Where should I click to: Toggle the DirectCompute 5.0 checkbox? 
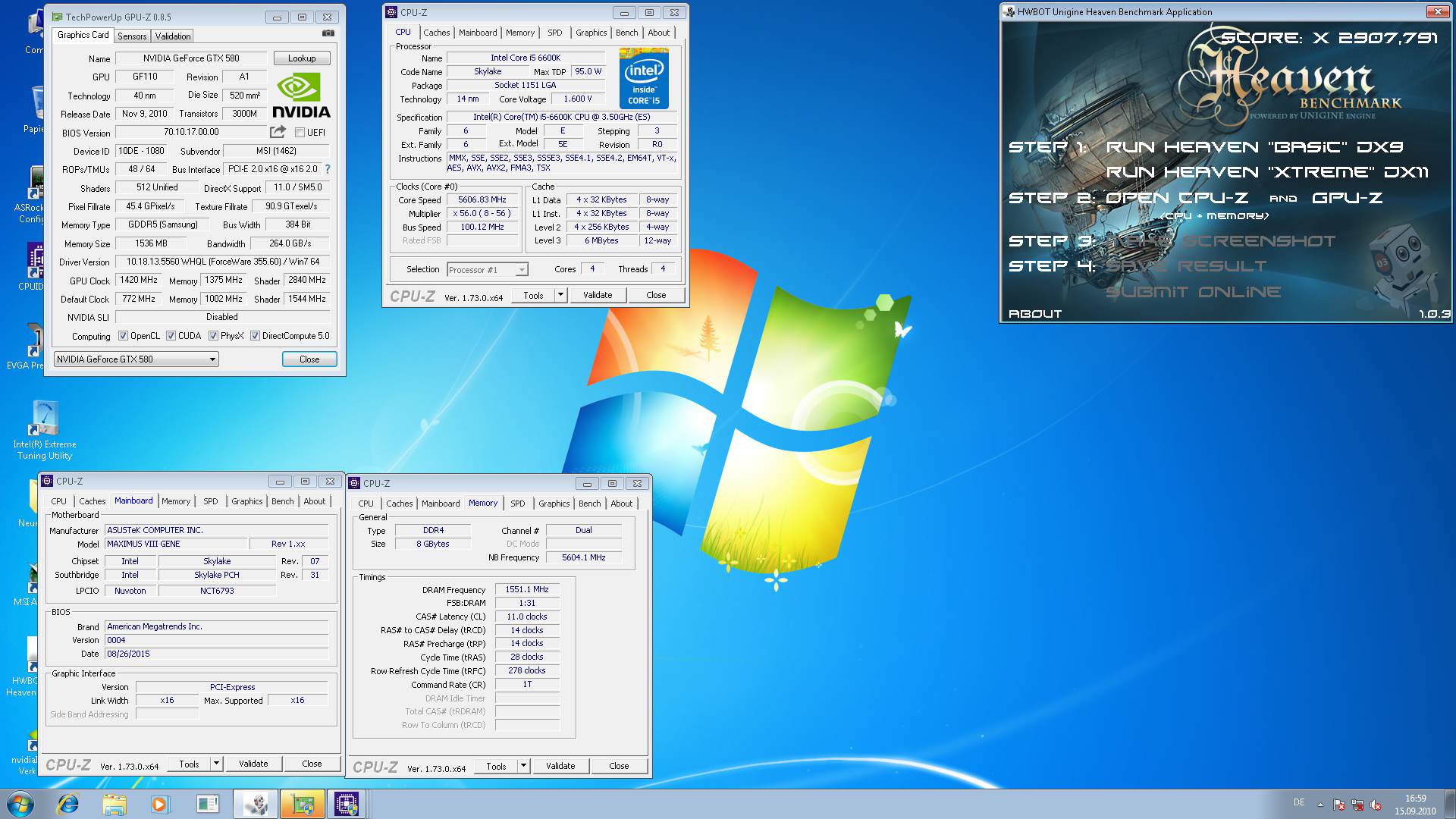click(256, 336)
